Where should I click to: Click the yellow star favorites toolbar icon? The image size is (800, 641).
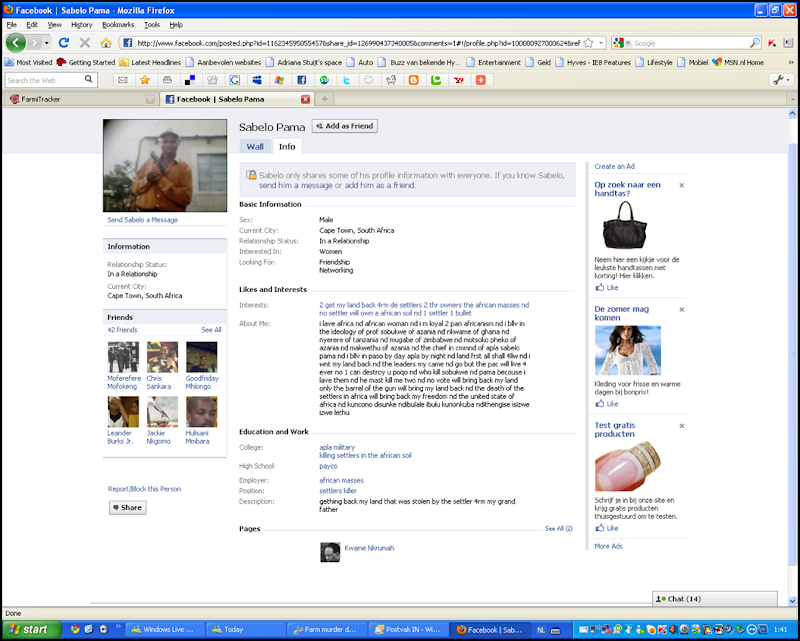(x=145, y=80)
